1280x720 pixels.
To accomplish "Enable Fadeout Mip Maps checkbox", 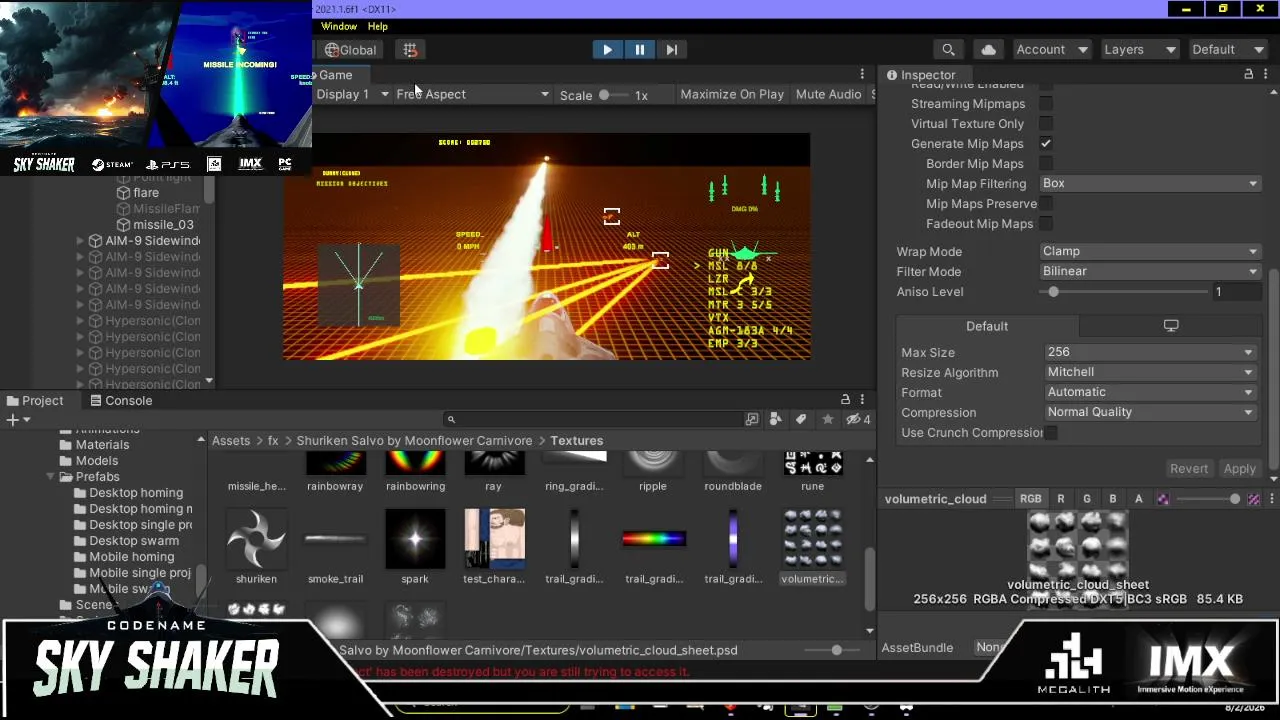I will pos(1046,224).
